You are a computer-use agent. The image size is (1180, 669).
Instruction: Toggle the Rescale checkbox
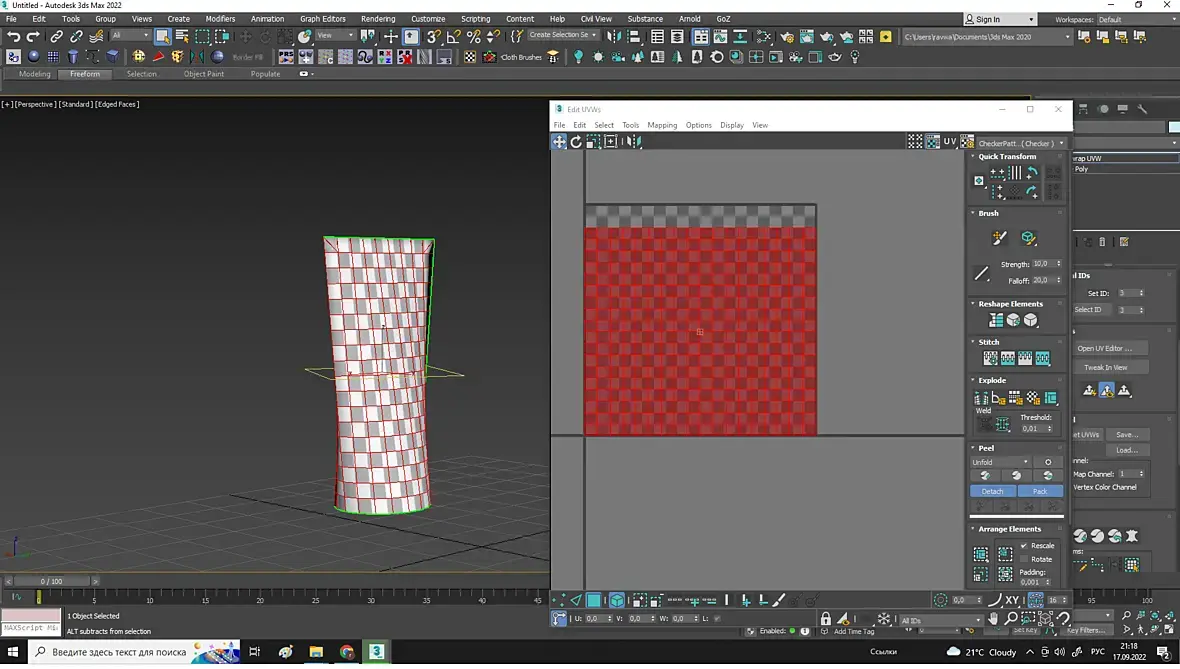[x=1023, y=546]
